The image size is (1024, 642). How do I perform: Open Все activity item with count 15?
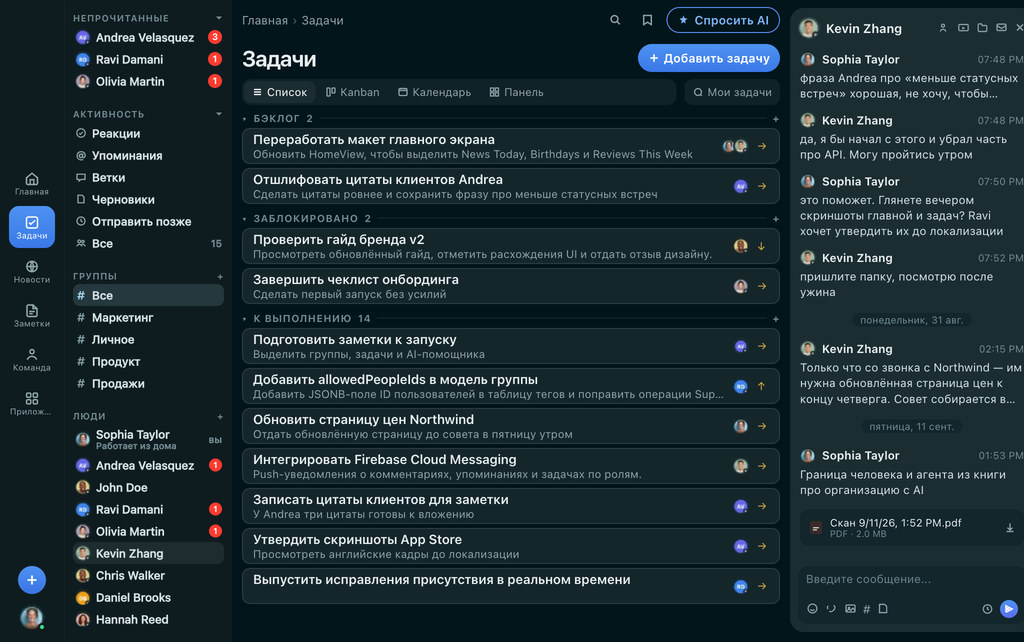click(x=148, y=244)
